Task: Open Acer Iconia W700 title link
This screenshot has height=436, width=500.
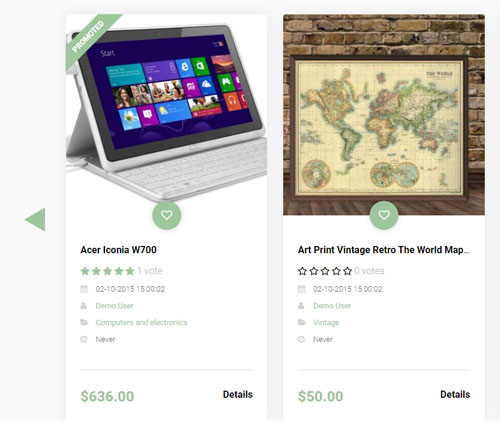Action: click(x=118, y=250)
